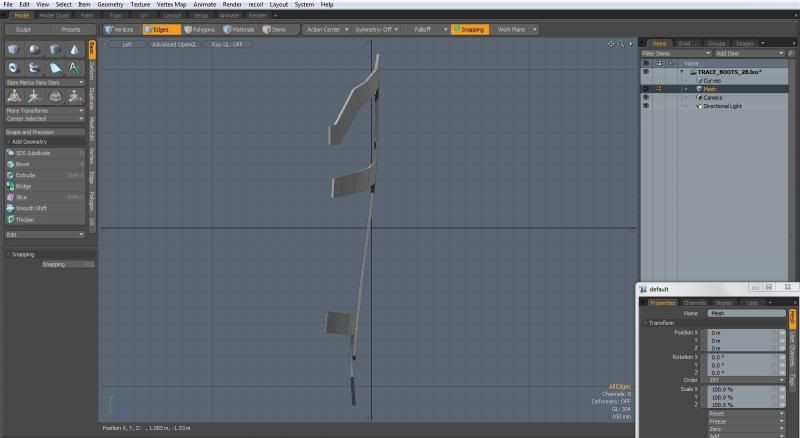
Task: Open the Add Item dropdown
Action: [x=749, y=54]
